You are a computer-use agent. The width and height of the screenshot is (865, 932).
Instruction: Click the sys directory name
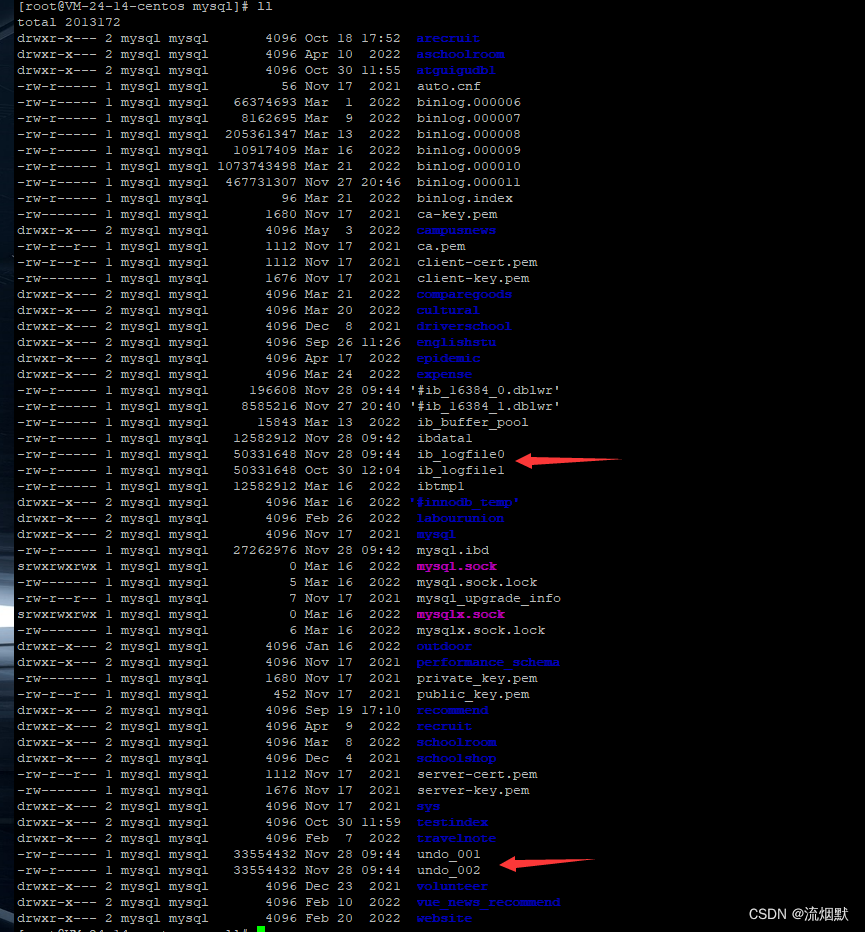coord(428,807)
